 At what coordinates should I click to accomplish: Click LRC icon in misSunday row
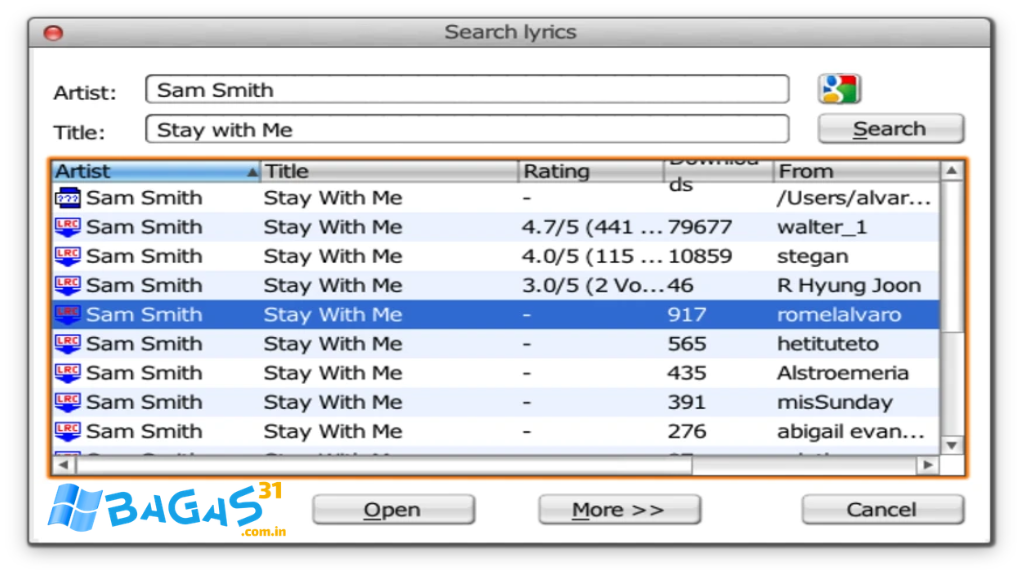[x=67, y=402]
